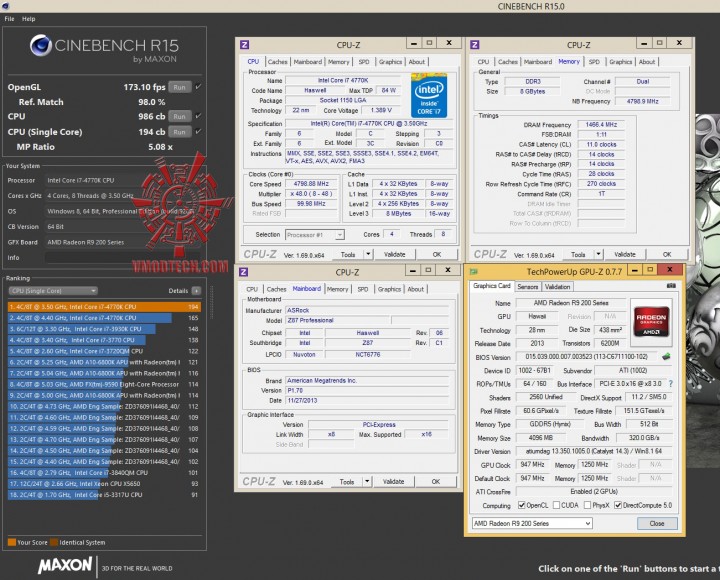Select the top ranking bar i7-4770K at 3.50 GHz
This screenshot has height=580, width=720.
pos(104,307)
